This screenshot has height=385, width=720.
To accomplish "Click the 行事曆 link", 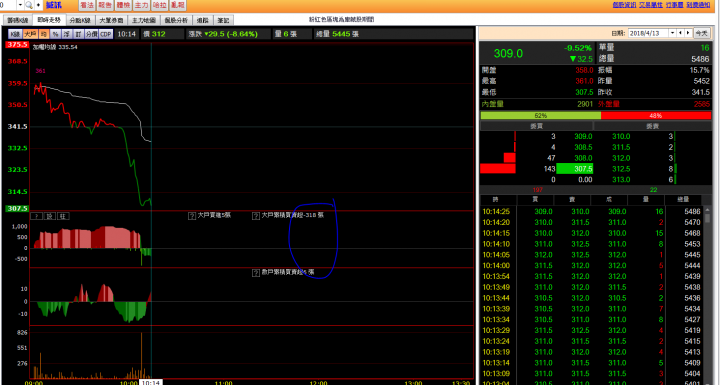I will [675, 5].
